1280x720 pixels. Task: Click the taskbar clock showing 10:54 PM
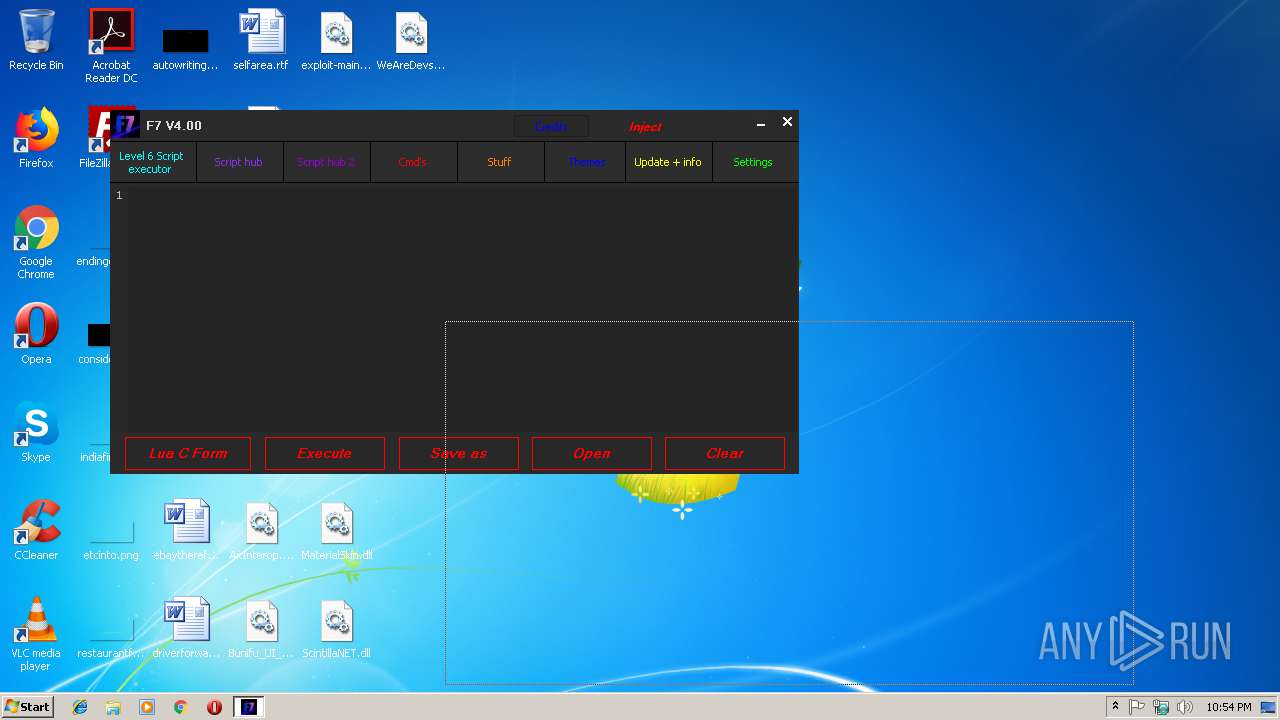point(1228,707)
